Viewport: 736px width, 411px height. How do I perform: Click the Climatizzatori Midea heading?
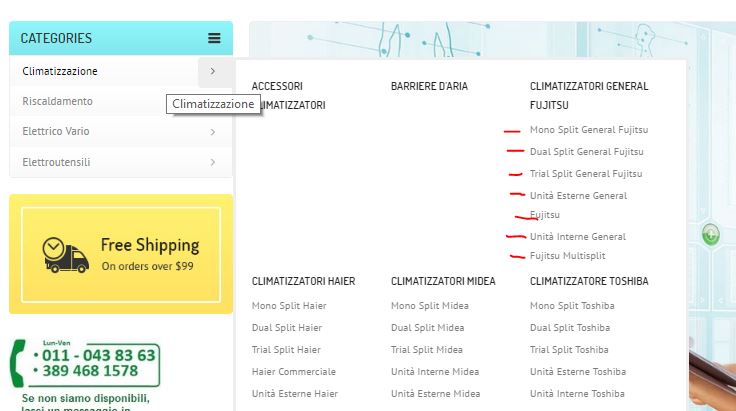pos(443,281)
